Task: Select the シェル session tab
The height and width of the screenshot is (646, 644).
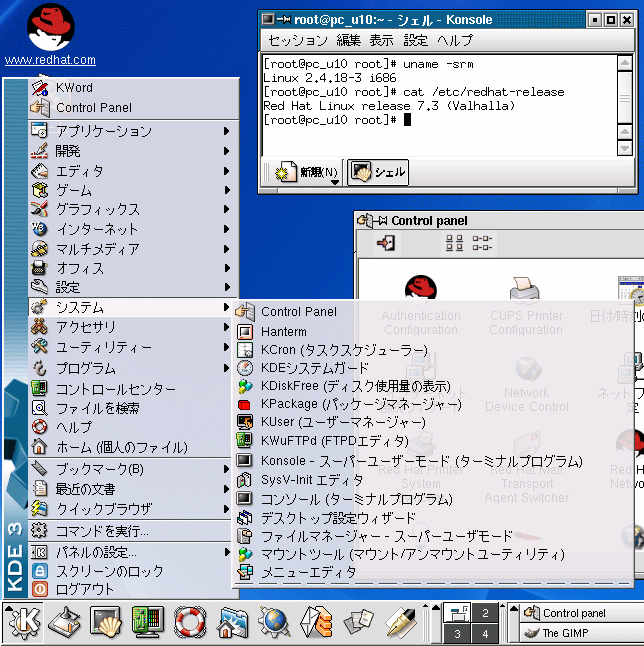Action: click(378, 172)
